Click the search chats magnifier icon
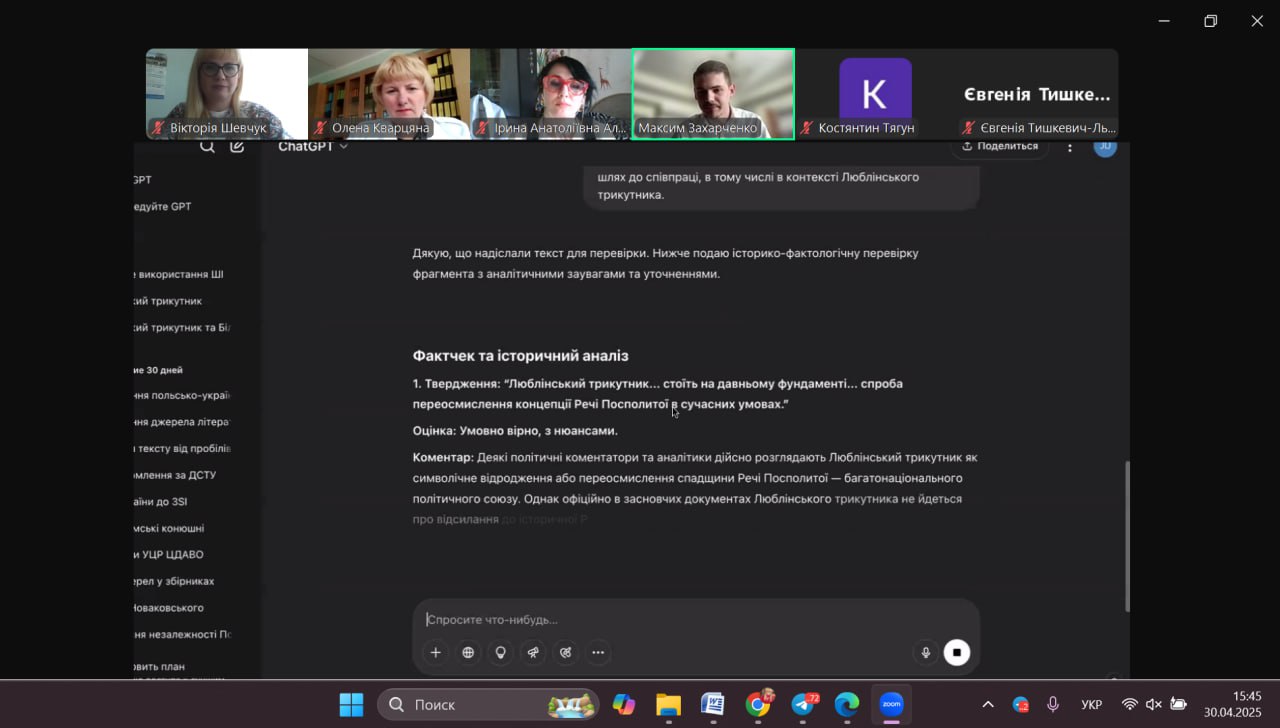 click(x=207, y=147)
